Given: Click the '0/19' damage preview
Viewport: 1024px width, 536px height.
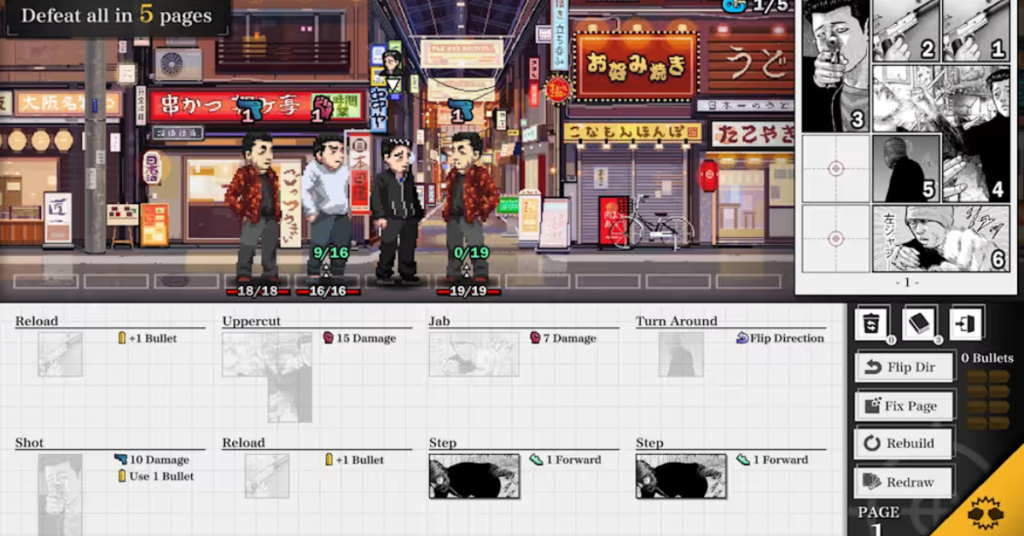Looking at the screenshot, I should (x=471, y=253).
